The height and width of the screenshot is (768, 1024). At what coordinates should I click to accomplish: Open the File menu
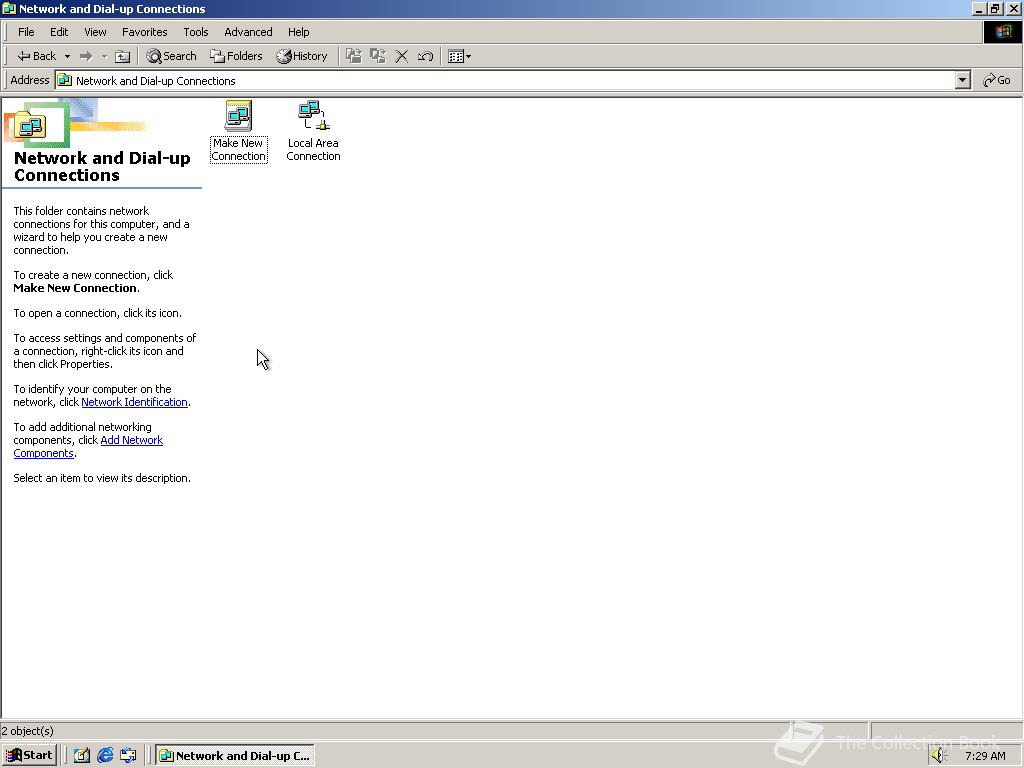pyautogui.click(x=26, y=32)
